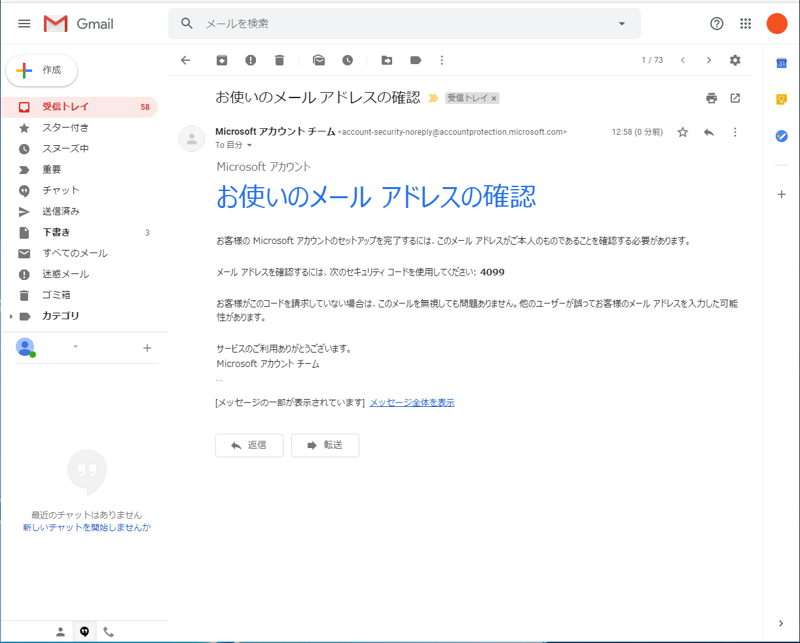Screen dimensions: 800x643
Task: Switch to Hangouts phone tab
Action: [109, 632]
